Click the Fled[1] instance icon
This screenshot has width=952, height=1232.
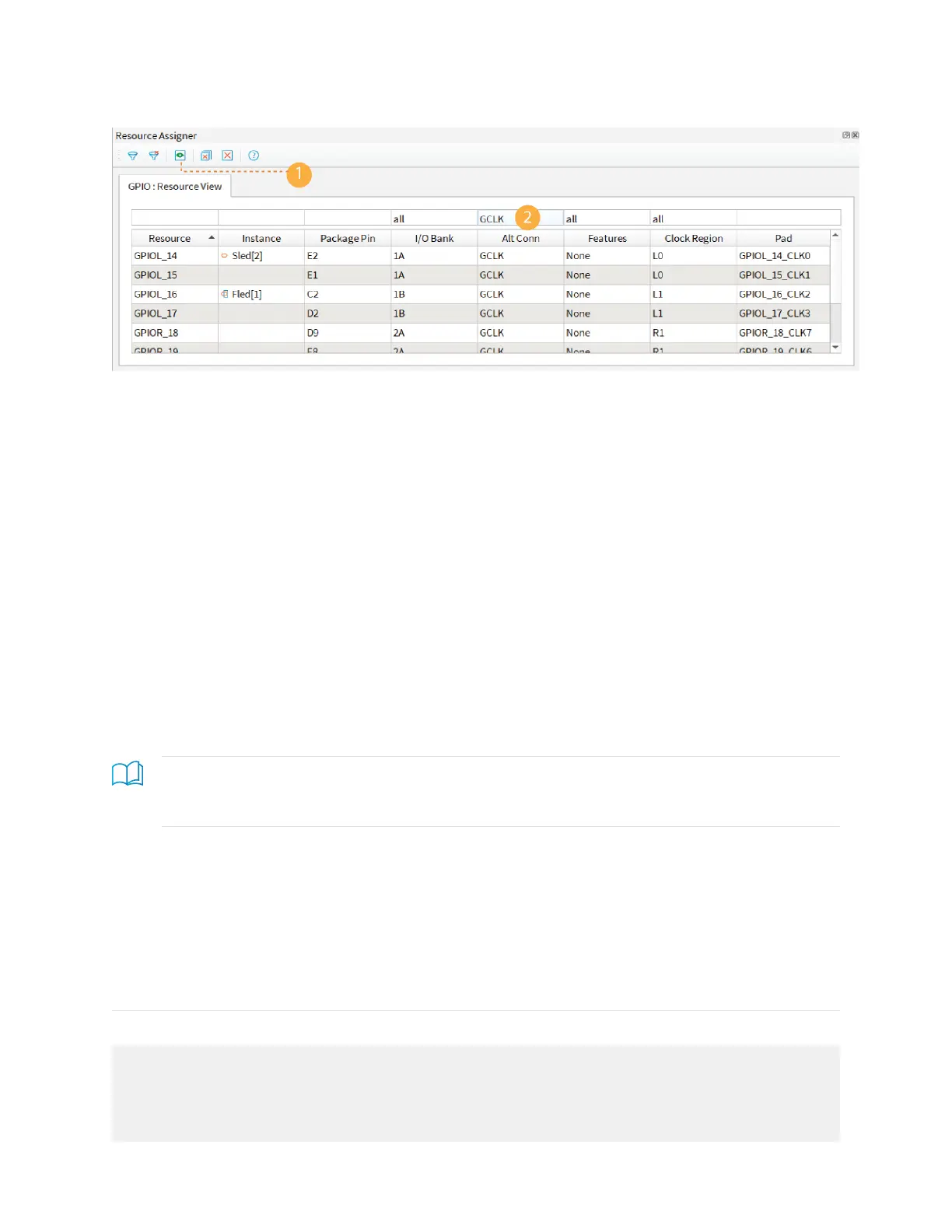225,294
